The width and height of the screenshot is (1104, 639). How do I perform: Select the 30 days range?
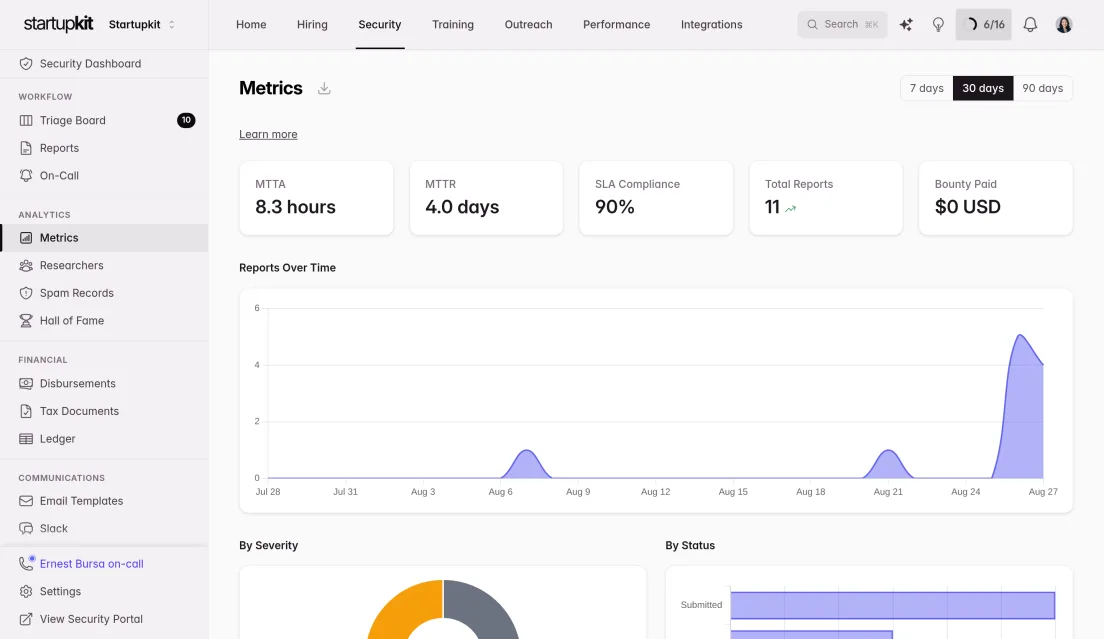983,88
